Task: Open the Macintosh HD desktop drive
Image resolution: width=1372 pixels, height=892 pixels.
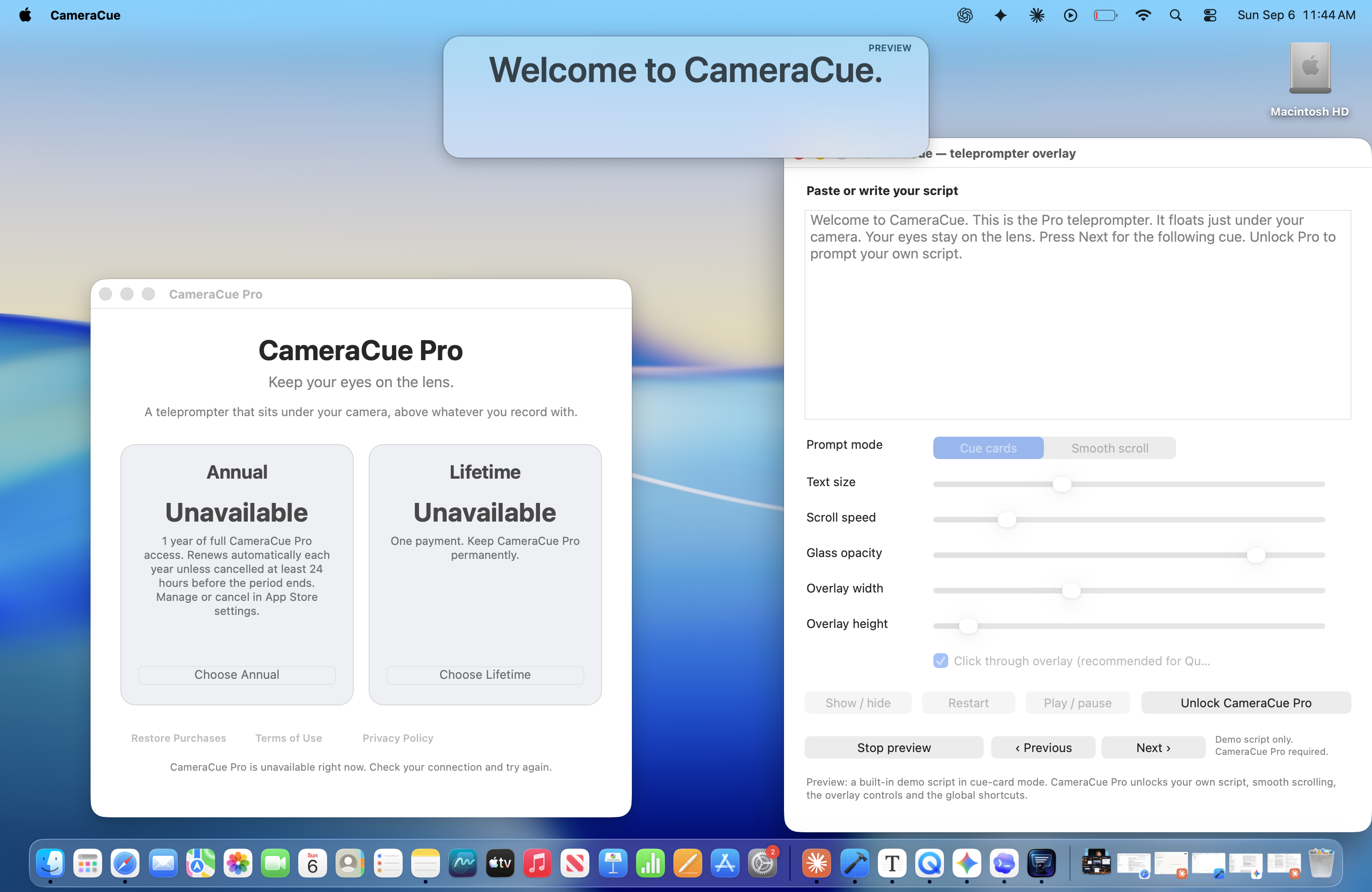Action: pyautogui.click(x=1310, y=79)
